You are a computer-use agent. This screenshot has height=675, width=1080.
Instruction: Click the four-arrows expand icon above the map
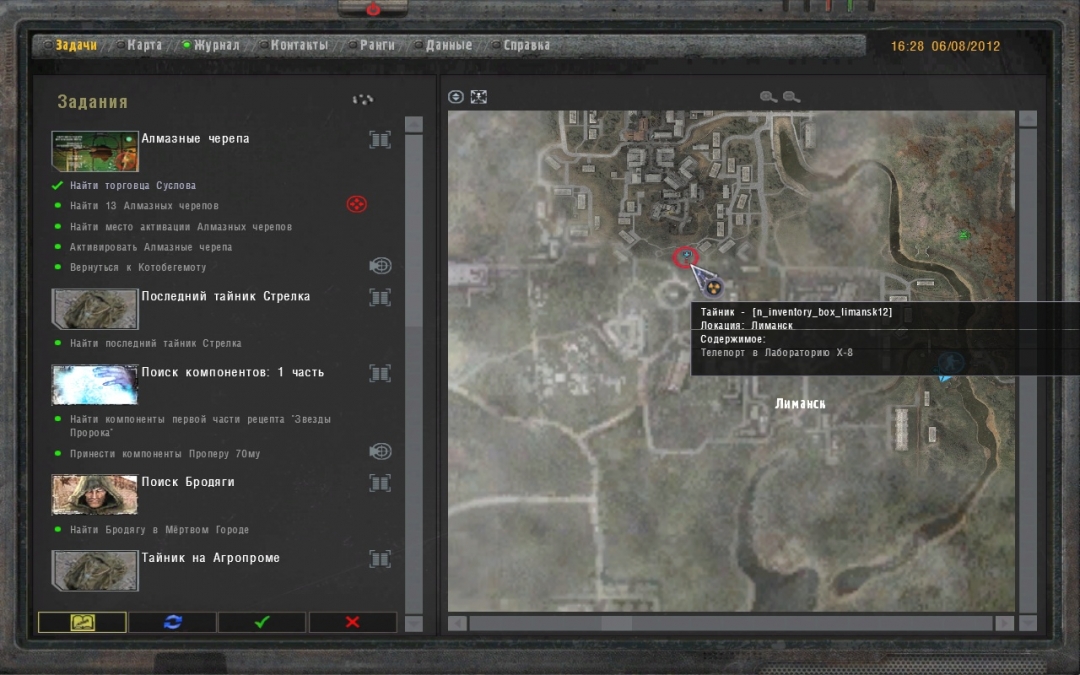(479, 97)
